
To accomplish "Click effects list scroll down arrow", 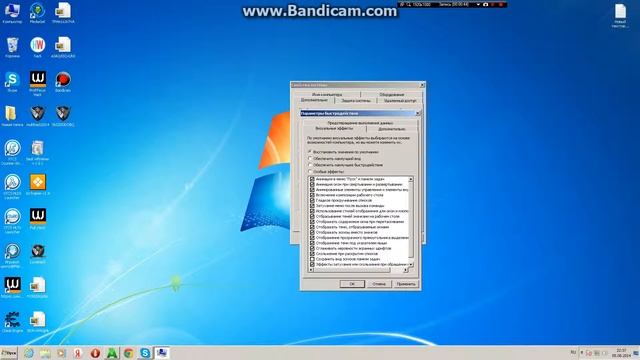I will pos(411,264).
